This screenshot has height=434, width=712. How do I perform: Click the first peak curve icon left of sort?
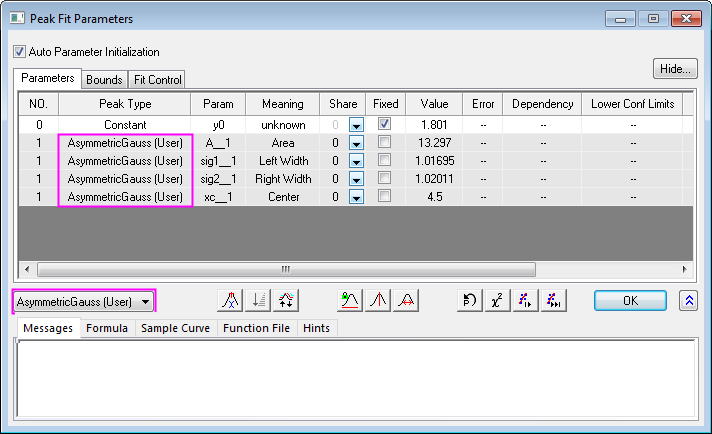point(230,300)
